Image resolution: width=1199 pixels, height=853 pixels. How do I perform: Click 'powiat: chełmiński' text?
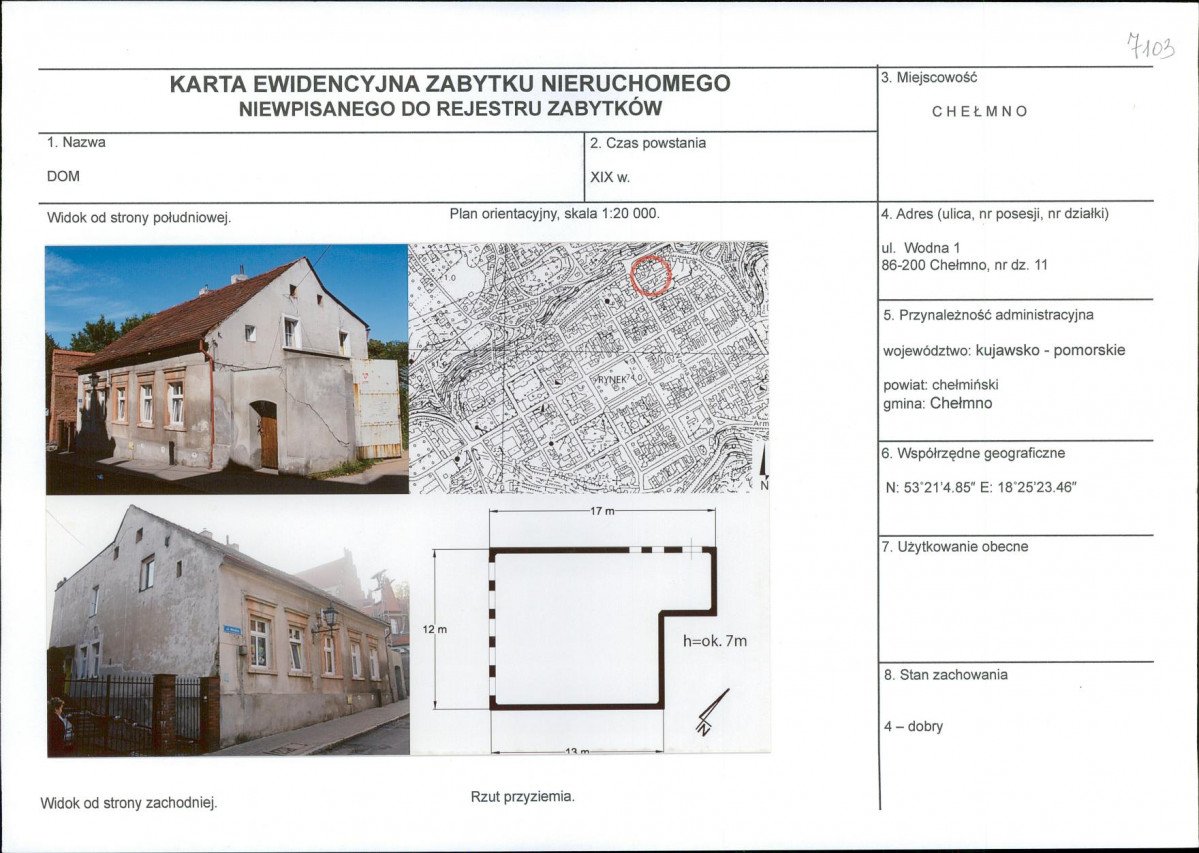(941, 385)
